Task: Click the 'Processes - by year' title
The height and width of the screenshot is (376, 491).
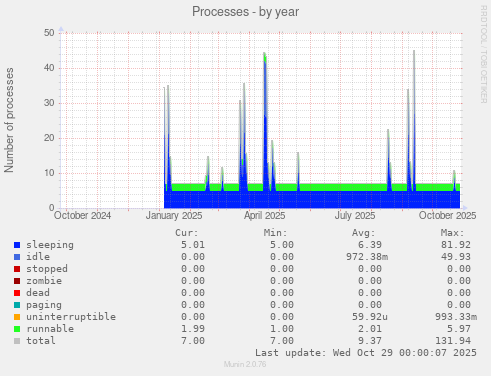Action: [x=245, y=12]
